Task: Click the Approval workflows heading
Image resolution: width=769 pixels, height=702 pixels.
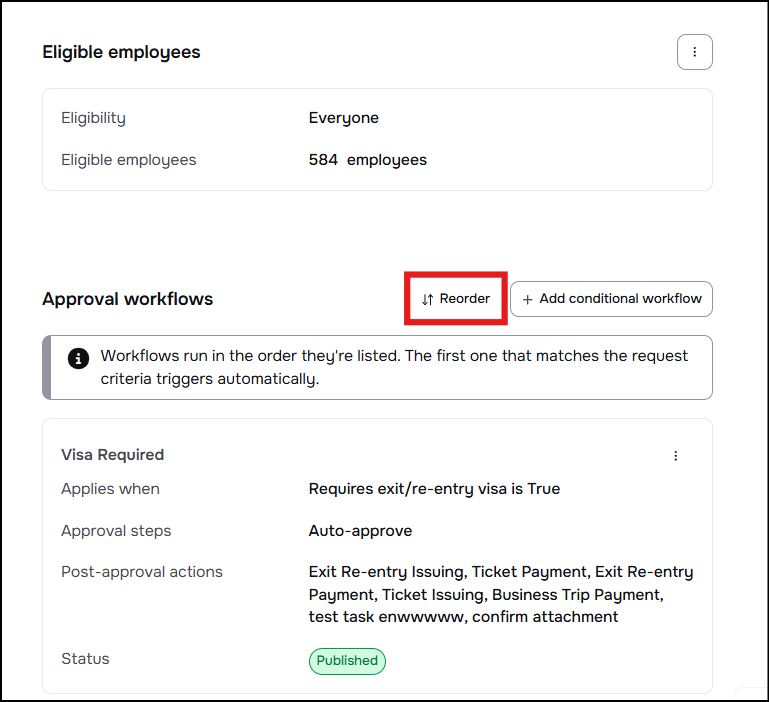Action: 128,299
